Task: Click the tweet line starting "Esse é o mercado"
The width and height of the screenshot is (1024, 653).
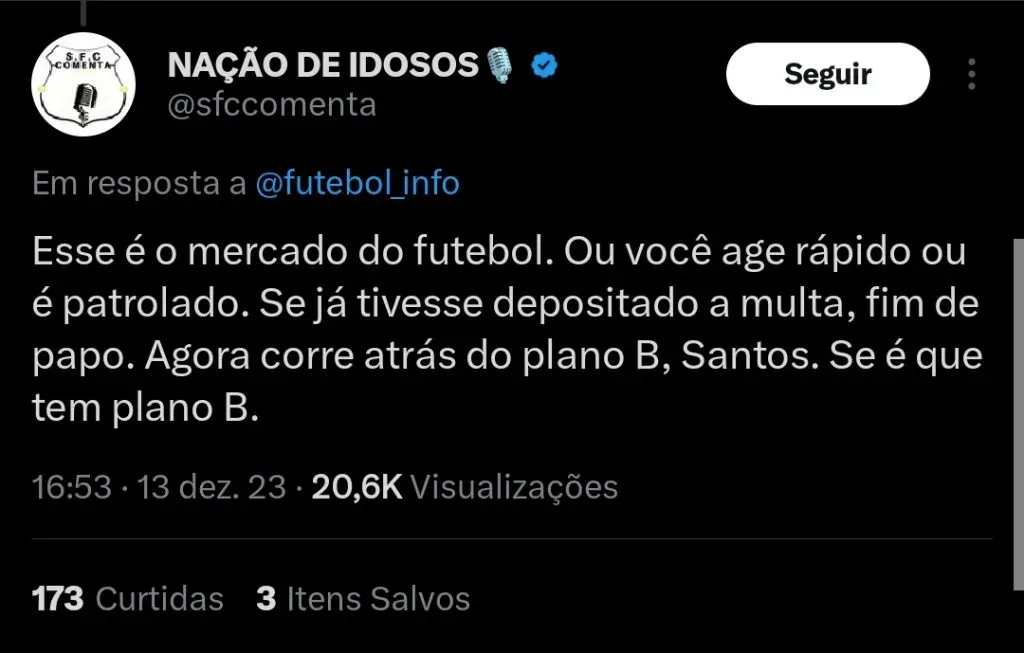Action: (x=498, y=252)
